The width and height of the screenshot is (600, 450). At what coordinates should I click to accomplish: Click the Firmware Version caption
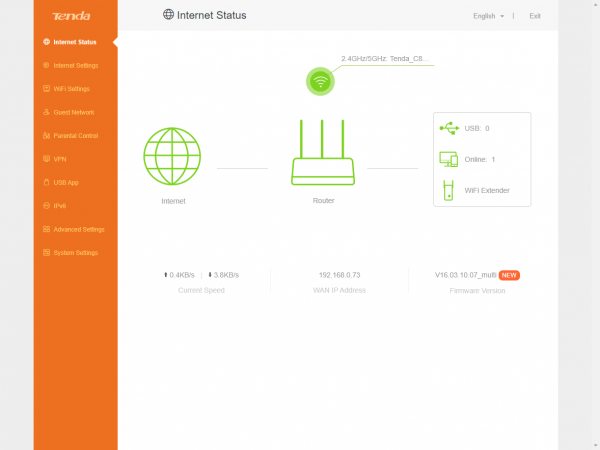click(477, 290)
